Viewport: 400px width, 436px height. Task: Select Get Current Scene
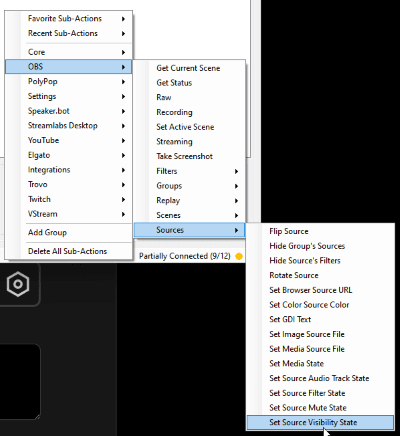click(189, 68)
